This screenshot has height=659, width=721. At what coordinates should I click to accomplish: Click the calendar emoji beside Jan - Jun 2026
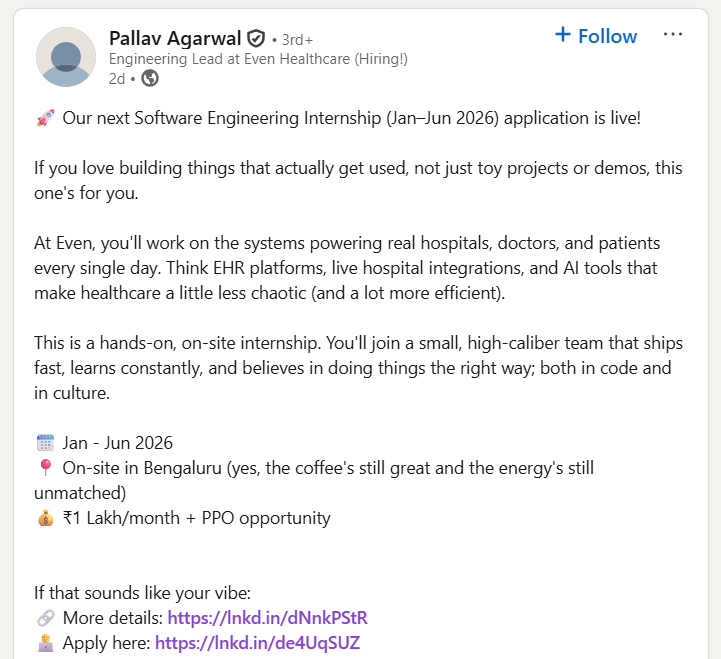pos(45,442)
